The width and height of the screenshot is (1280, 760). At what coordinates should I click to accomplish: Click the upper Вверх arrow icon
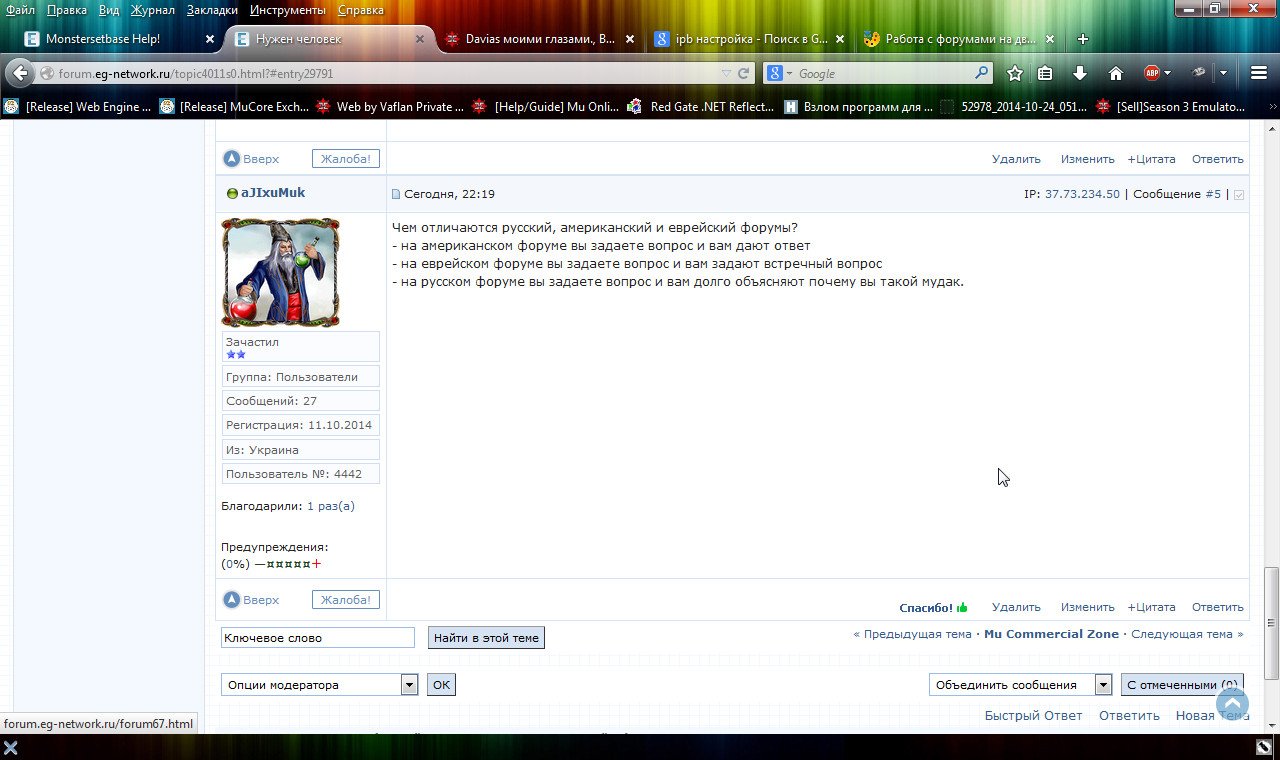click(231, 159)
